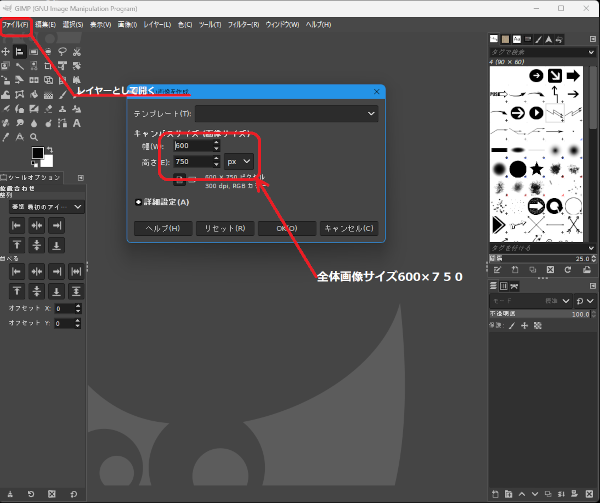Click the キャンセル(C) button

coord(349,228)
